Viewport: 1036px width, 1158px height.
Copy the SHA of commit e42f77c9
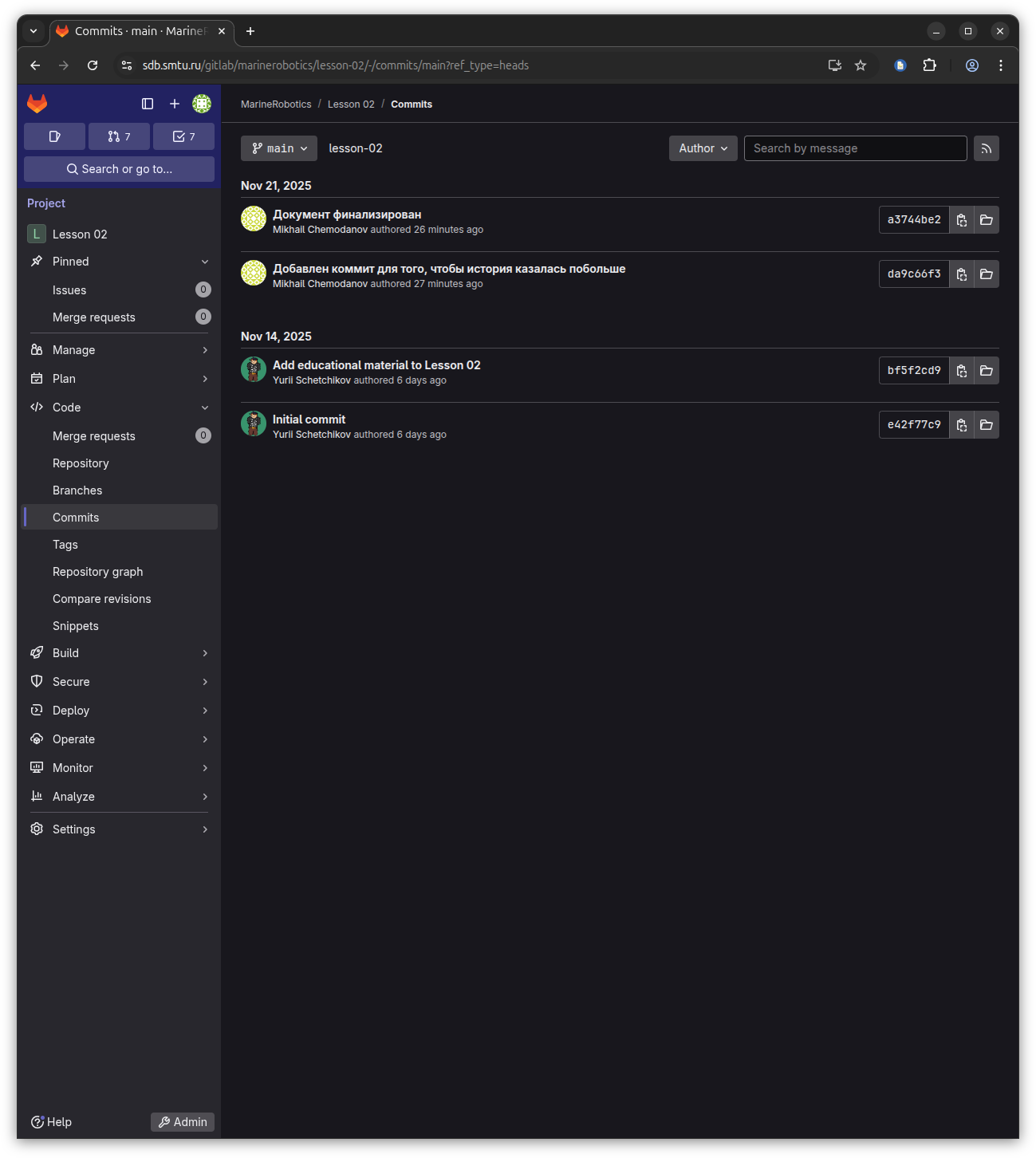coord(961,424)
